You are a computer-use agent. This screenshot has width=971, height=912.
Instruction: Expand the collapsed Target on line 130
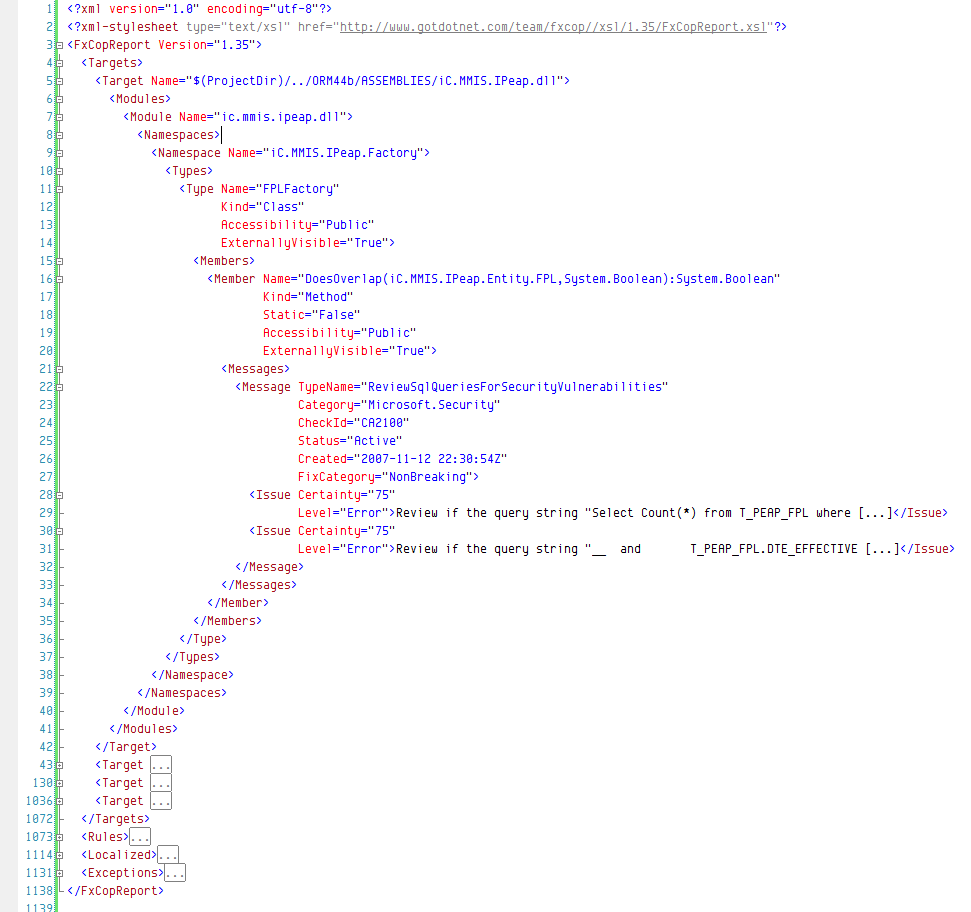(59, 783)
